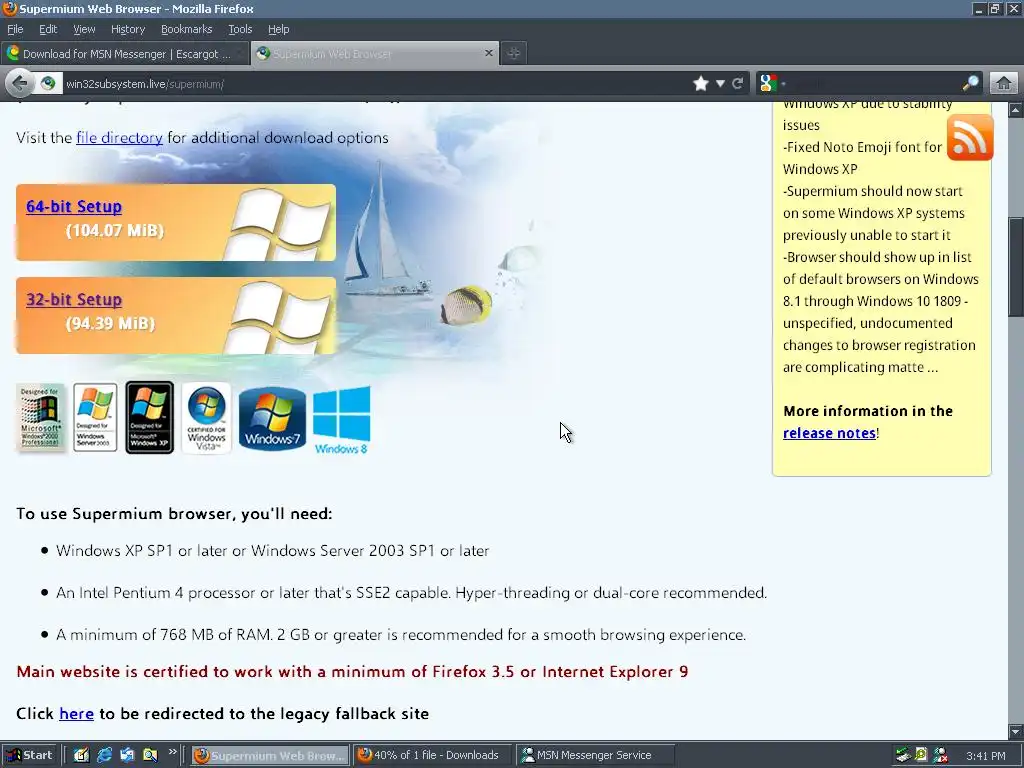Open the File menu

pos(15,29)
